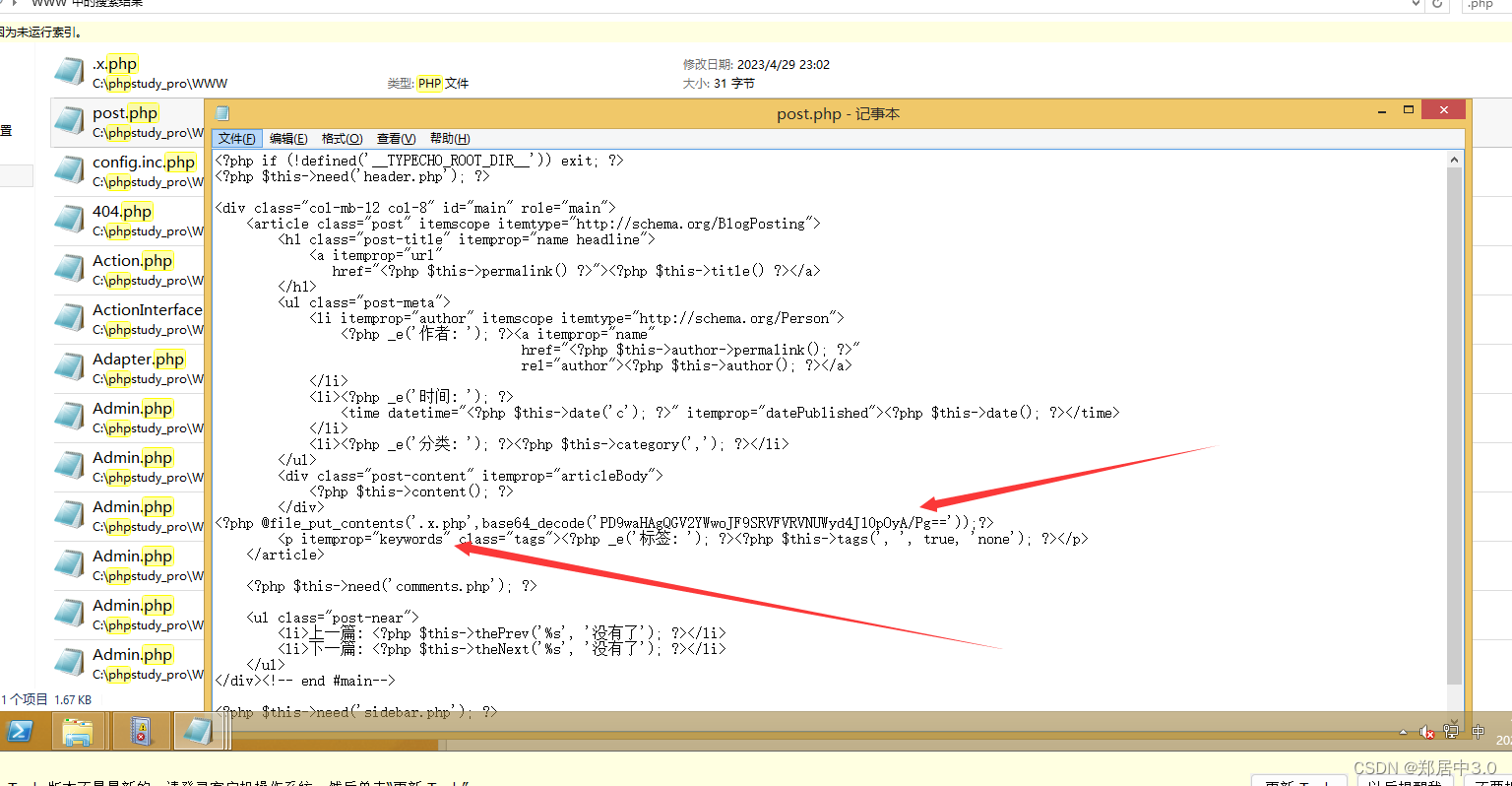1512x786 pixels.
Task: Select the 404.php file icon
Action: point(69,220)
